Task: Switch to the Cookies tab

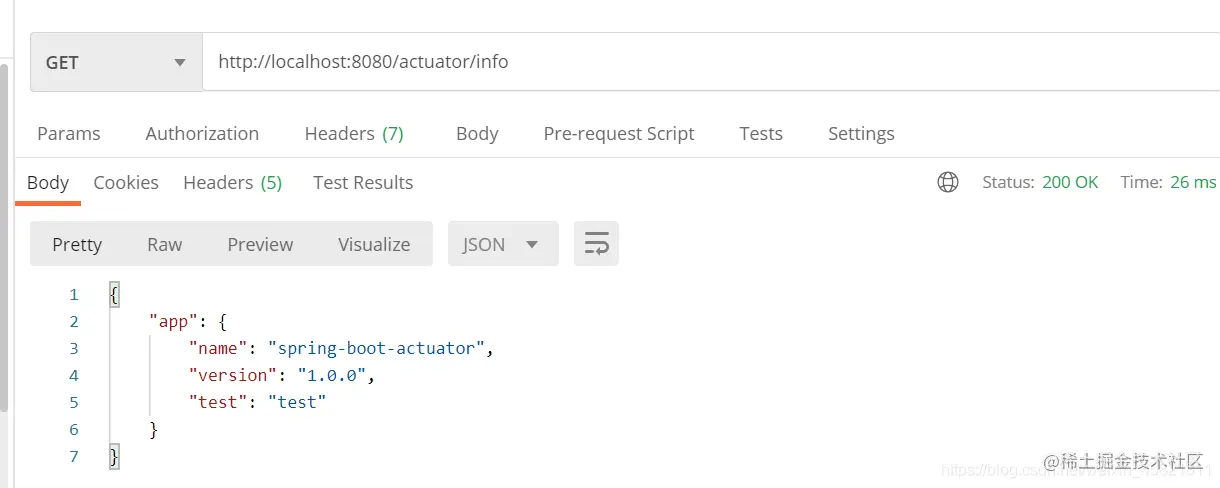Action: (126, 182)
